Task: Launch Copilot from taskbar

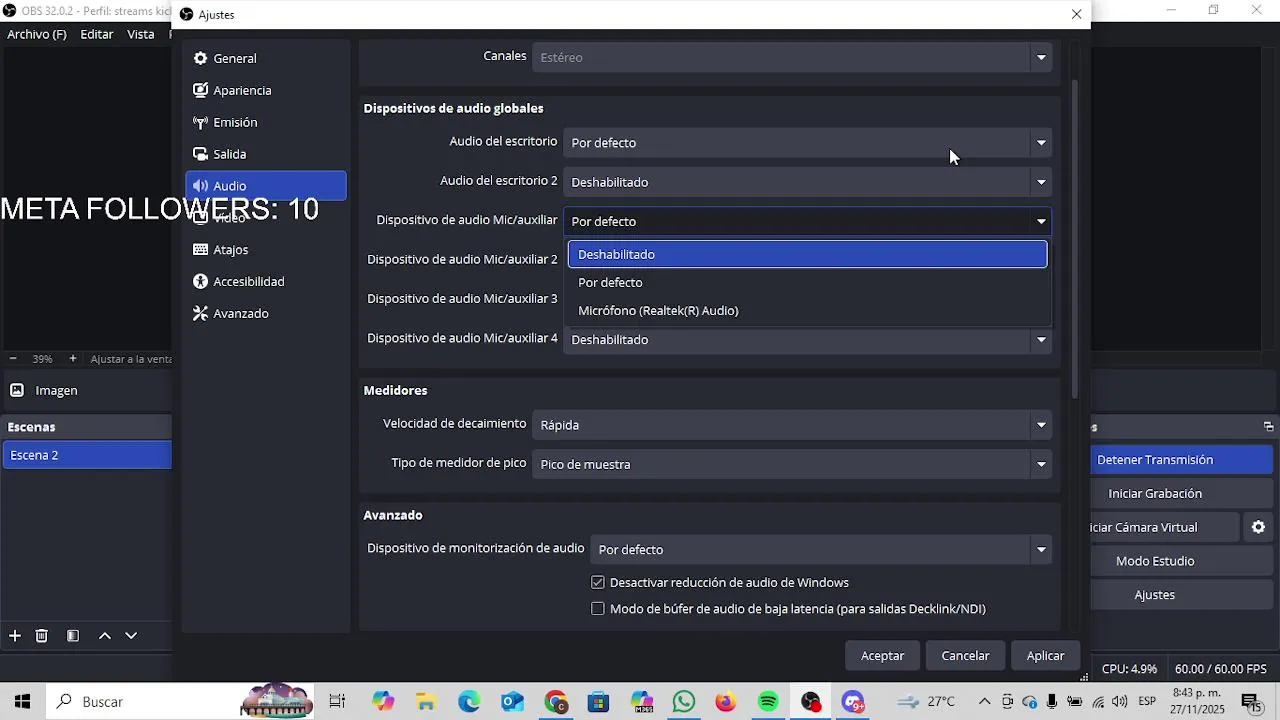Action: coord(384,702)
